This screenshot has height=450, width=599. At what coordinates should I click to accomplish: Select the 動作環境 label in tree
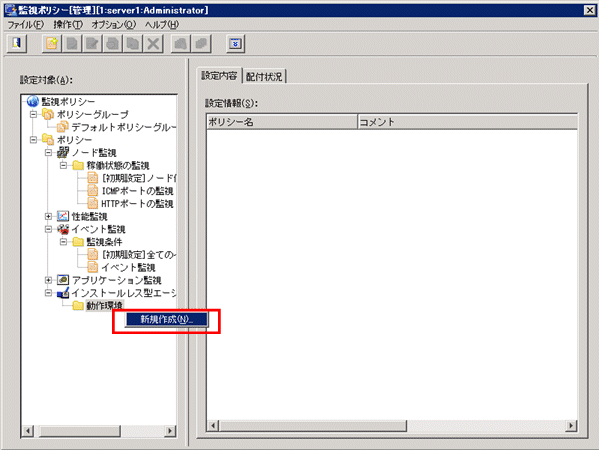click(x=104, y=305)
